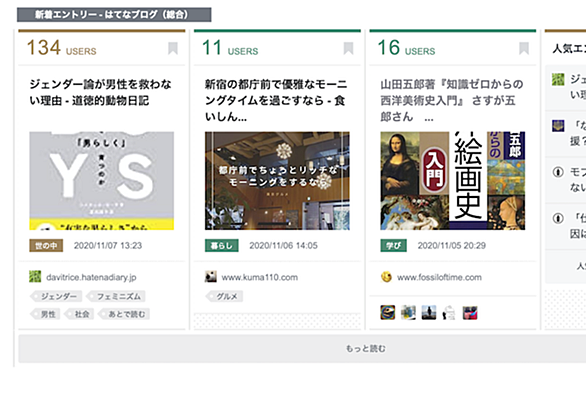This screenshot has width=586, height=396.
Task: Bookmark the 11 users entry
Action: pyautogui.click(x=348, y=49)
